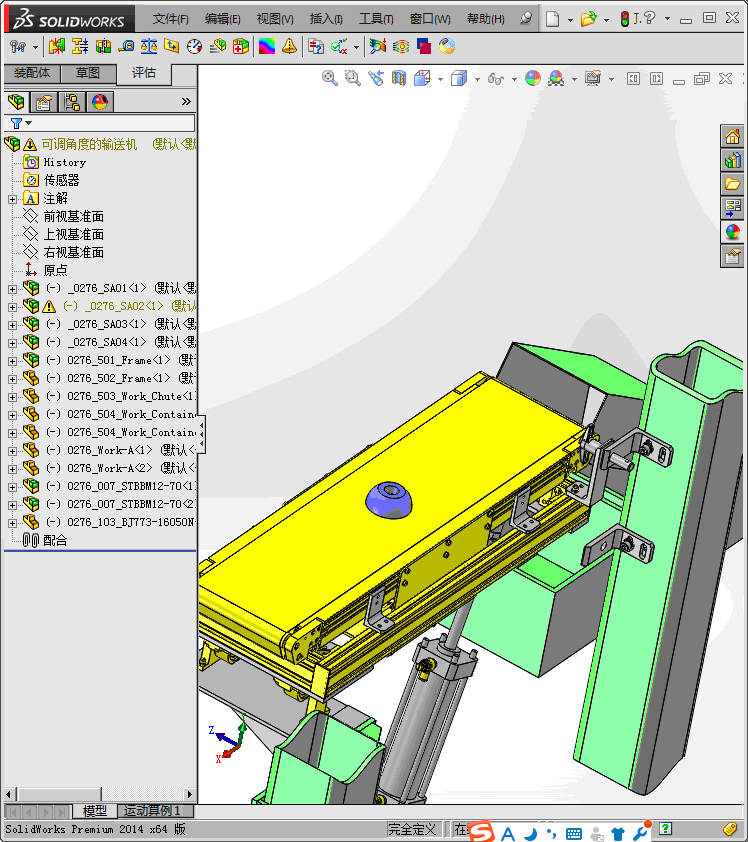This screenshot has height=842, width=748.
Task: Click the Previous View icon
Action: tap(376, 78)
